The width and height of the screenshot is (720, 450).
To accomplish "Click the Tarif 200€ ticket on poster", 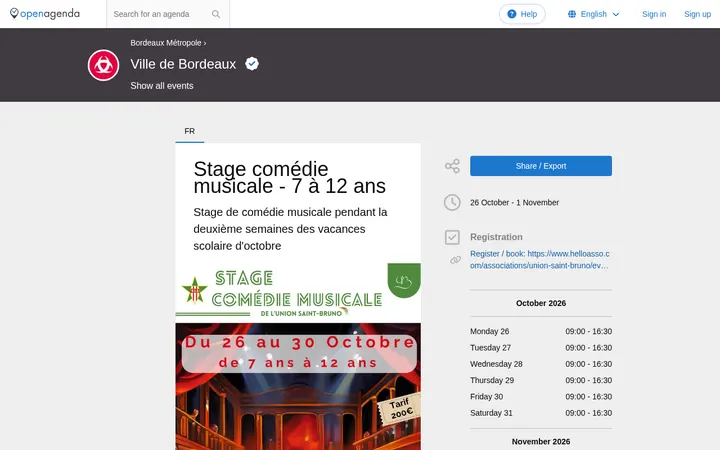I will coord(399,408).
